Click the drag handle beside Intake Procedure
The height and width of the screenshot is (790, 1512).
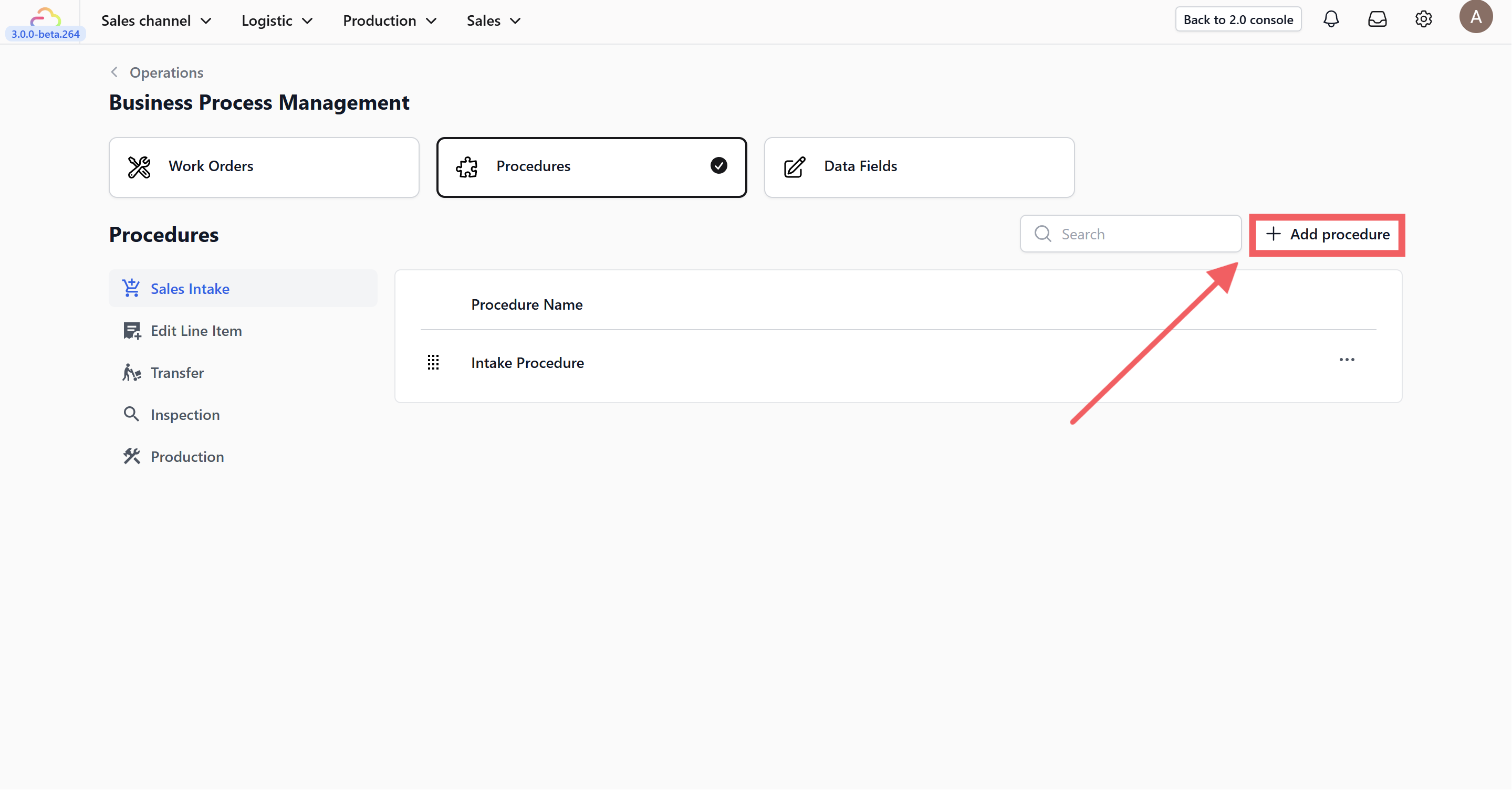point(433,362)
